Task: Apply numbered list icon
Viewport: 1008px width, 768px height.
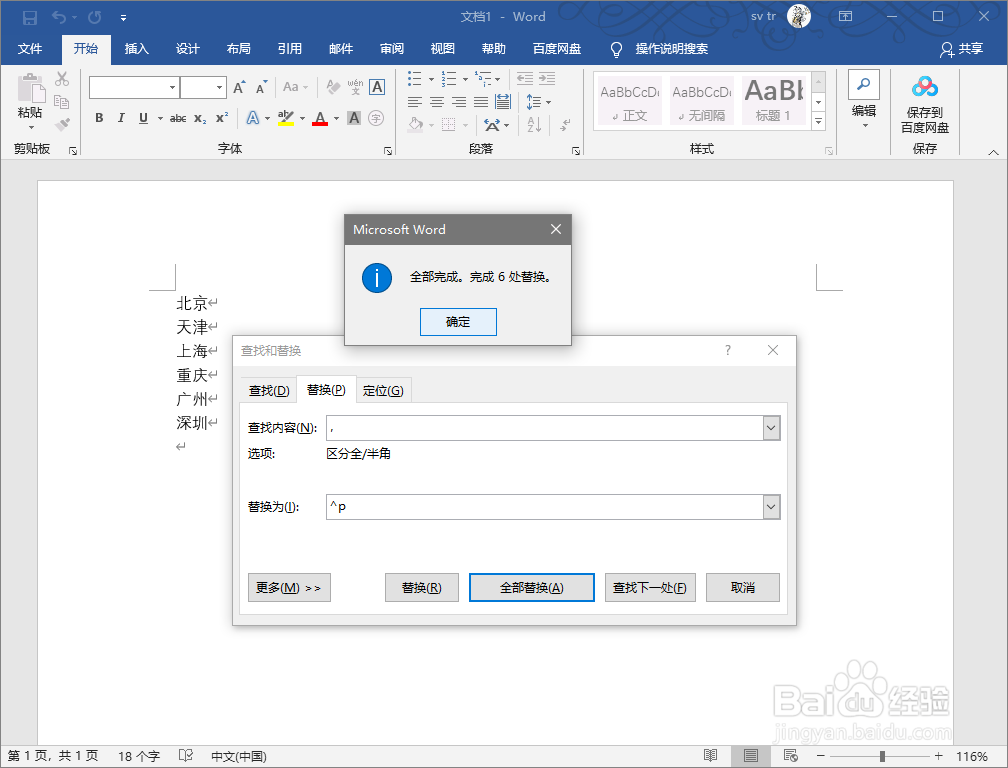Action: pyautogui.click(x=449, y=79)
